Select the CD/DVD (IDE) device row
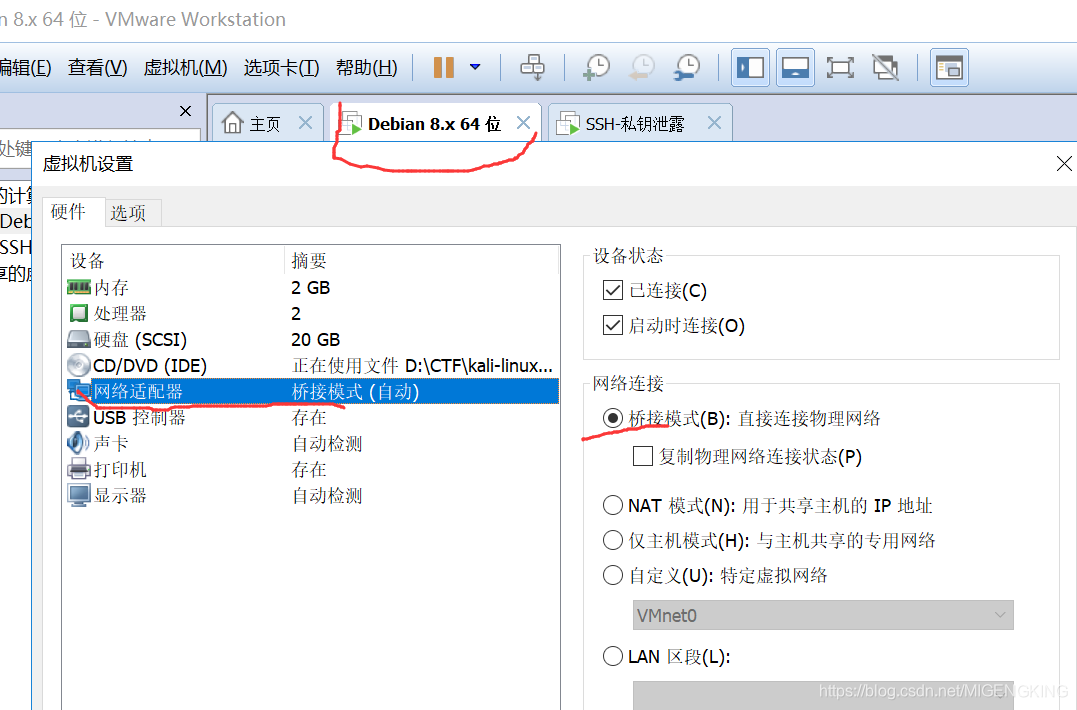The width and height of the screenshot is (1077, 710). [312, 365]
